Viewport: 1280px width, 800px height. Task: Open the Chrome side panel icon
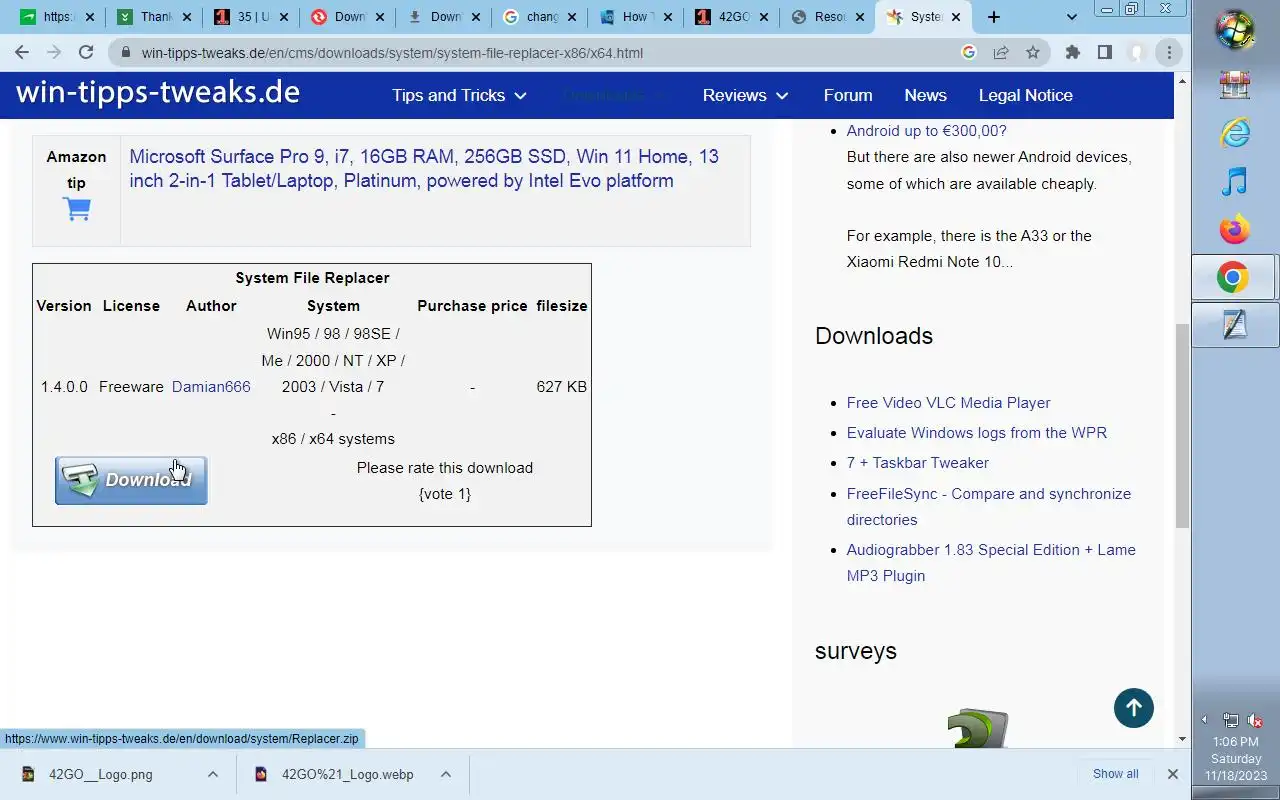coord(1105,53)
